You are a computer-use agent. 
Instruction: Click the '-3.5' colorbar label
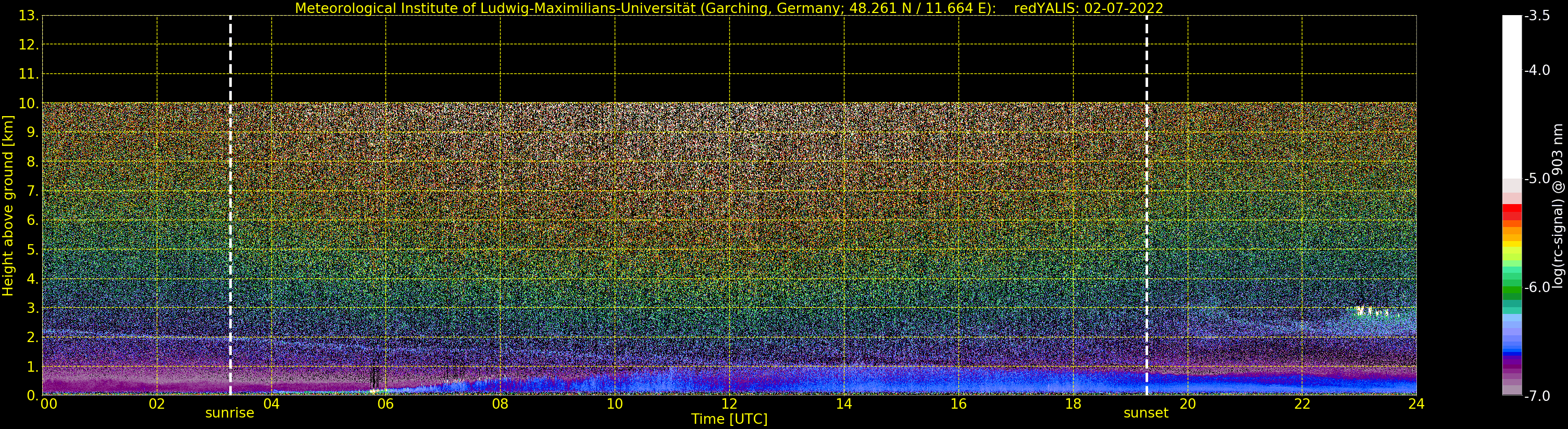pos(1537,16)
